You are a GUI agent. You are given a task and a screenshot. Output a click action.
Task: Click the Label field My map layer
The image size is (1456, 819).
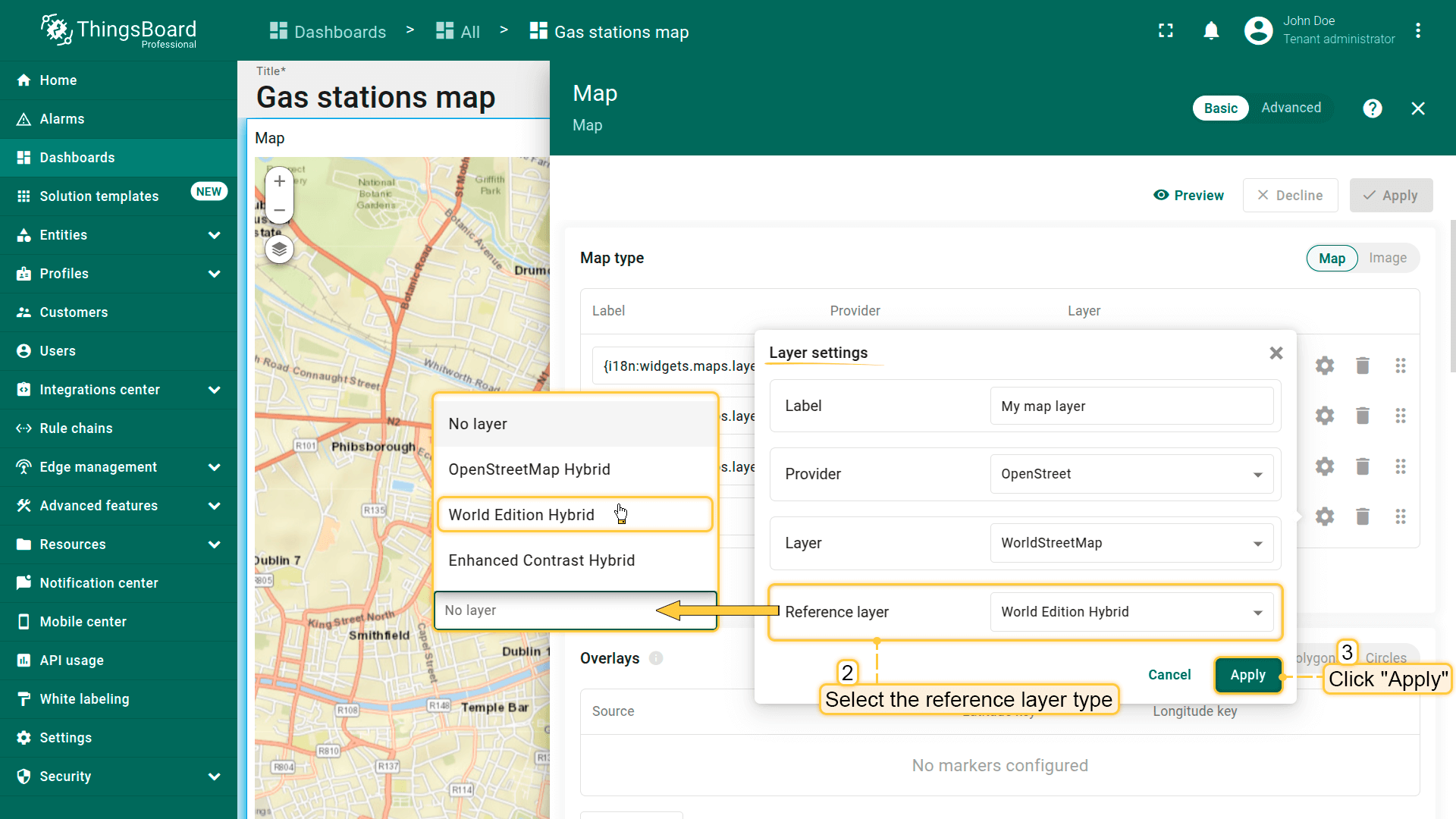1131,406
